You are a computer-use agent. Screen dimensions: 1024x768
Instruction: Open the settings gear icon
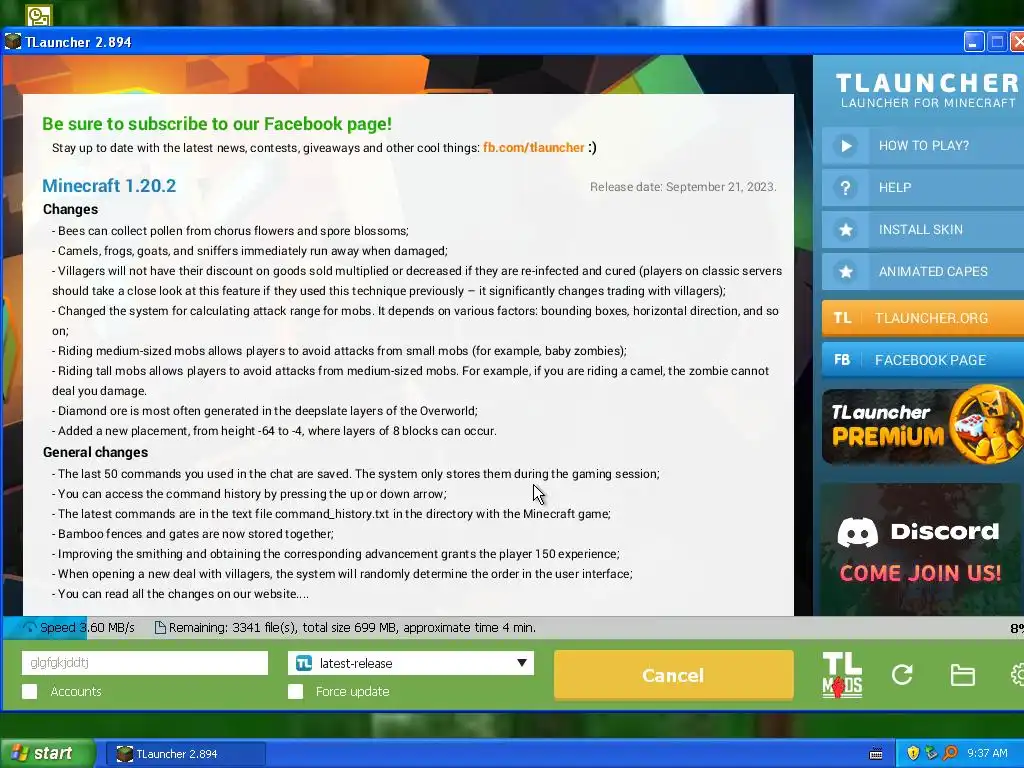click(1017, 675)
